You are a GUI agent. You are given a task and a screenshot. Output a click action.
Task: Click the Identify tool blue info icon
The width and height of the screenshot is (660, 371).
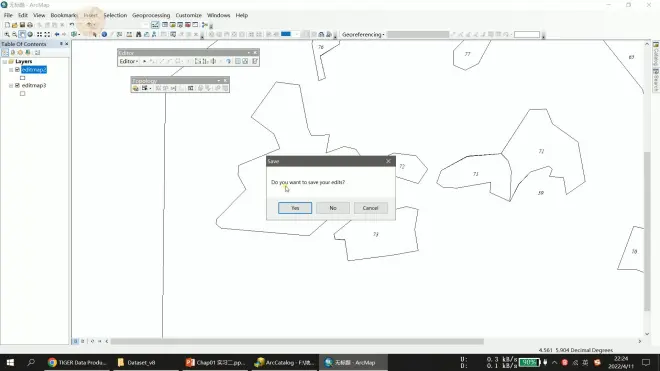coord(104,35)
